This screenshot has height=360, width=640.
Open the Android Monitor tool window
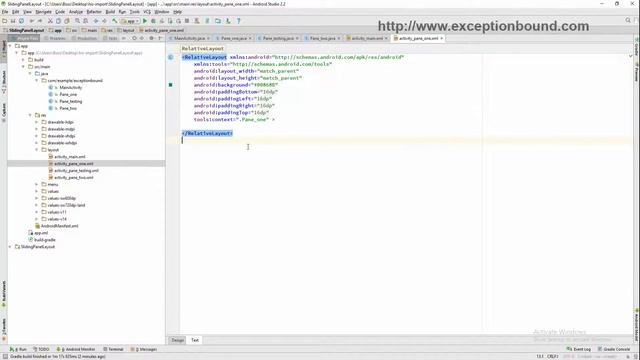pyautogui.click(x=76, y=349)
